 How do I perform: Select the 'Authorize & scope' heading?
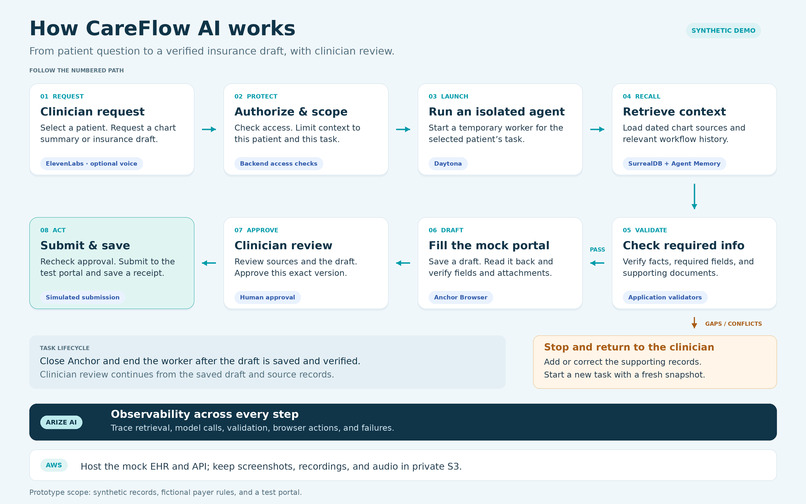(x=291, y=112)
